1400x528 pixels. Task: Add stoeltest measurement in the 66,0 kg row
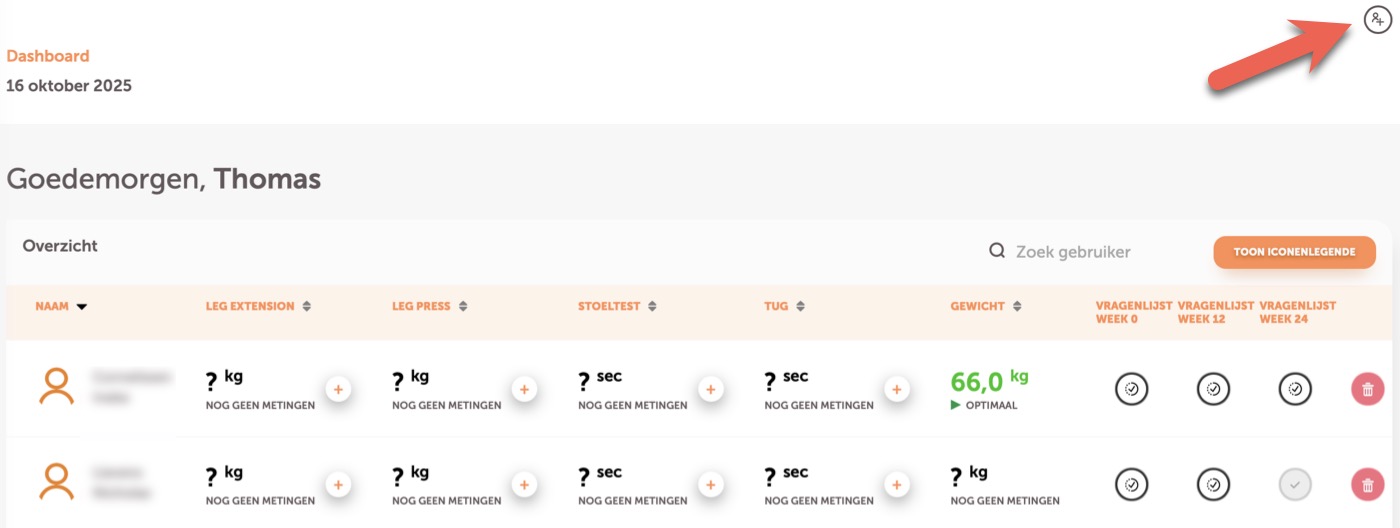click(x=711, y=389)
